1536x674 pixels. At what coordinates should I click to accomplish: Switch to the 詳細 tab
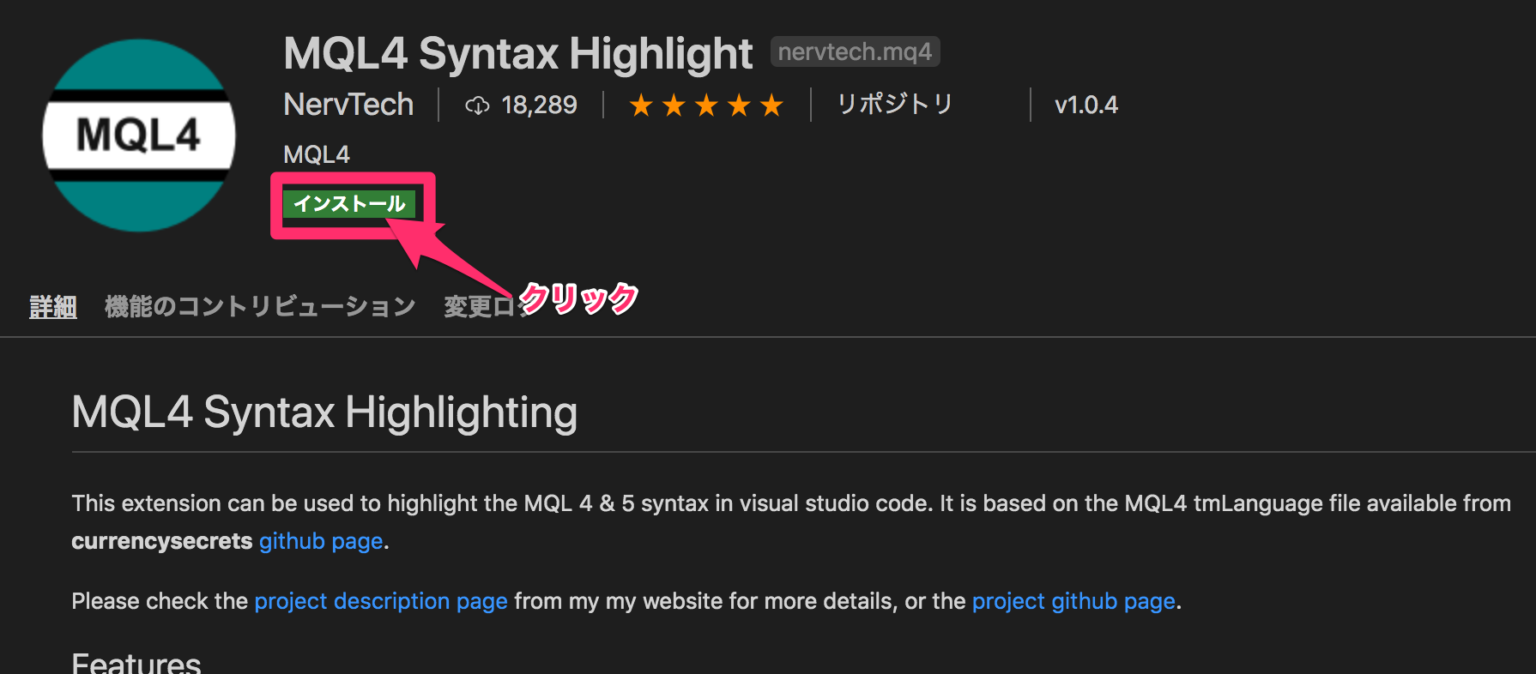[x=53, y=307]
